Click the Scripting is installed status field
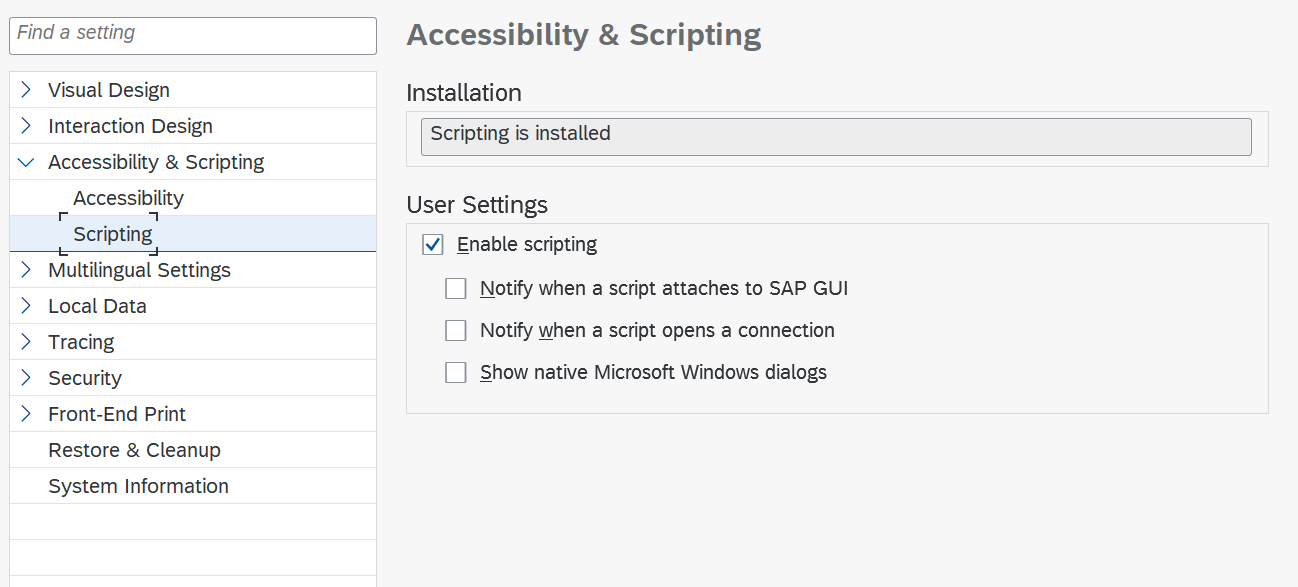The height and width of the screenshot is (587, 1298). pos(836,136)
